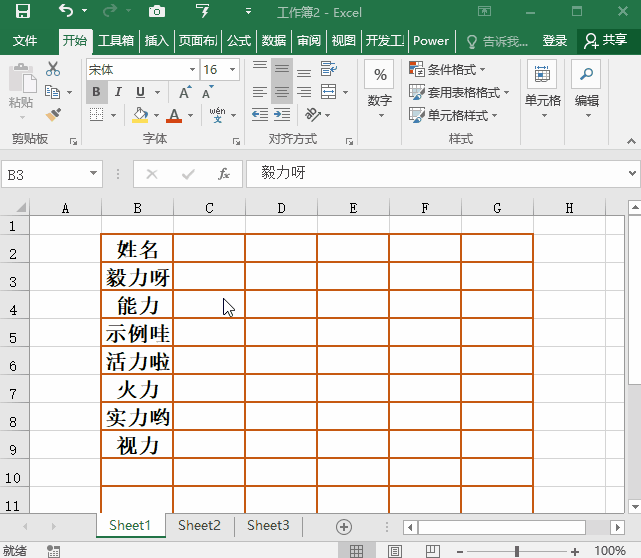The image size is (641, 558).
Task: Click the camera screenshot icon
Action: tap(157, 11)
